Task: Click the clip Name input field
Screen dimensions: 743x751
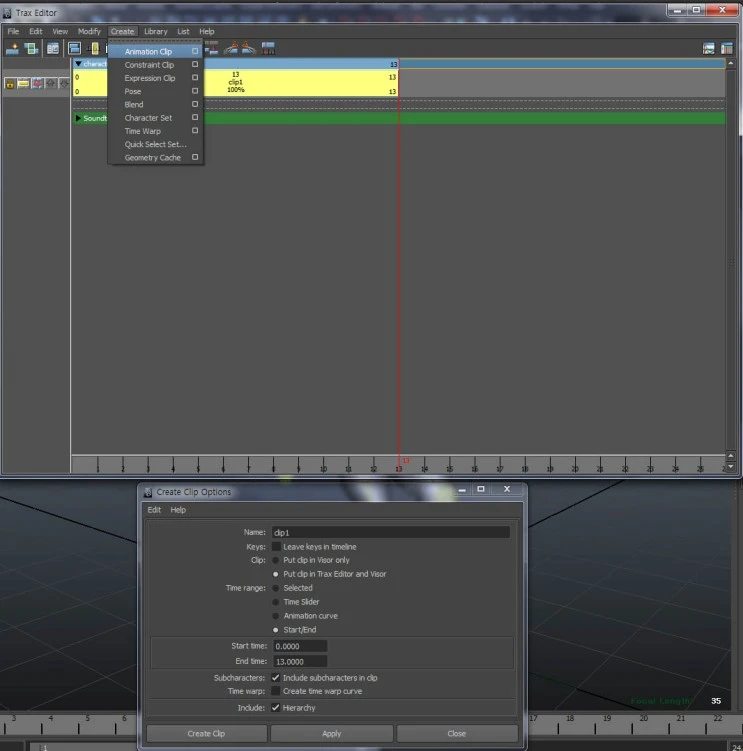Action: 390,533
